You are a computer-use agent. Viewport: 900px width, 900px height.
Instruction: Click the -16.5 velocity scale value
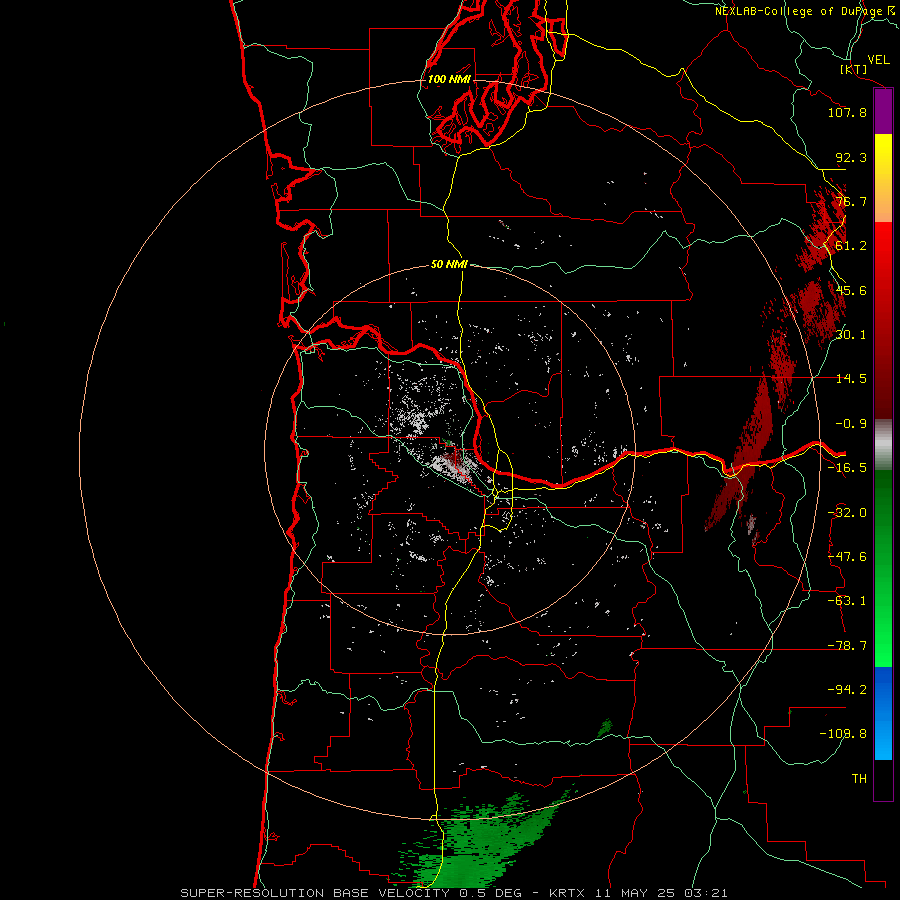click(847, 468)
